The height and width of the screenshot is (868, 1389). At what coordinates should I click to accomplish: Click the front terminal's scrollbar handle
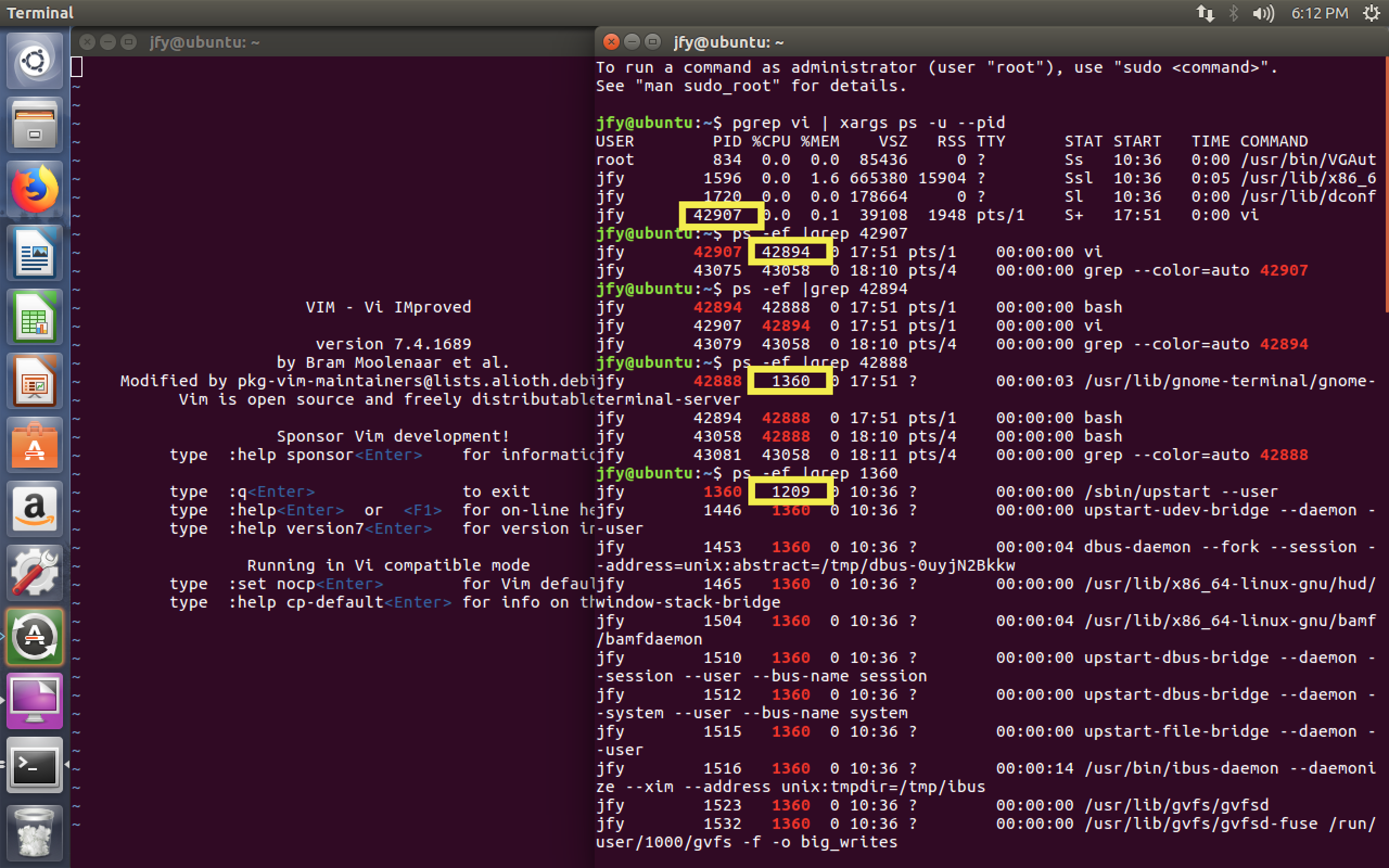point(1387,184)
